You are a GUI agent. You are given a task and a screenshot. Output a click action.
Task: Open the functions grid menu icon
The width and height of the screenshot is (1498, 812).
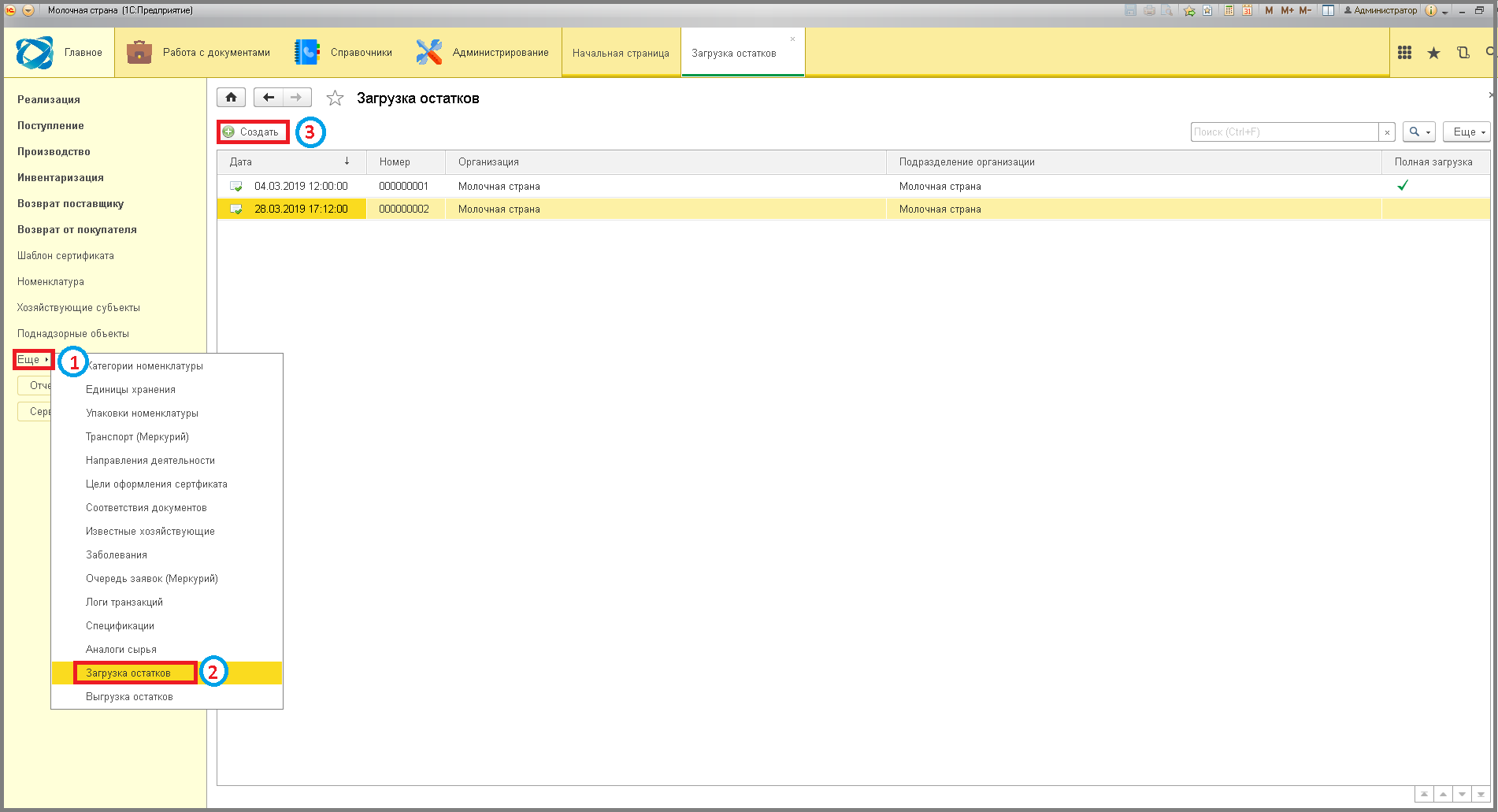coord(1404,53)
